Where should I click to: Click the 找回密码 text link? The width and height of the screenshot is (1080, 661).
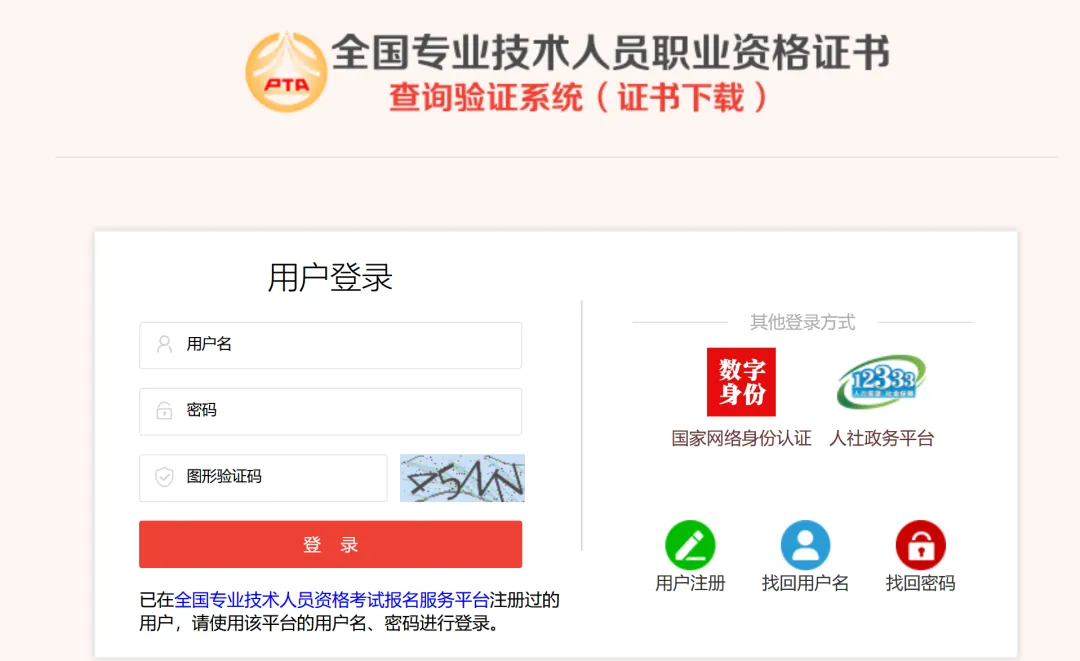(x=920, y=583)
